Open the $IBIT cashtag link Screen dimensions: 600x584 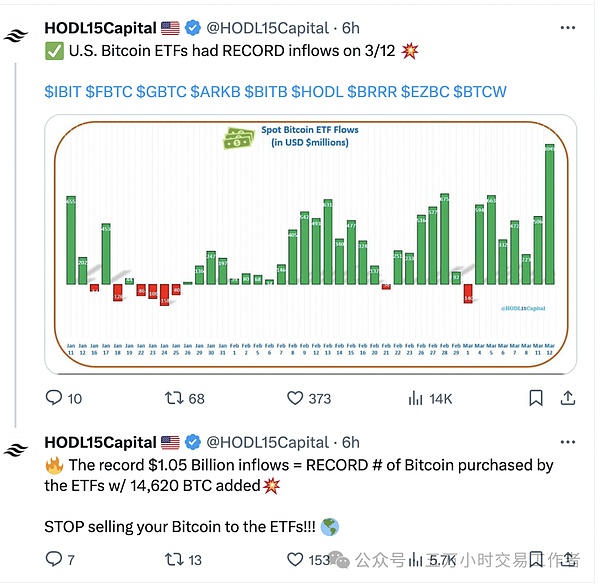[62, 92]
